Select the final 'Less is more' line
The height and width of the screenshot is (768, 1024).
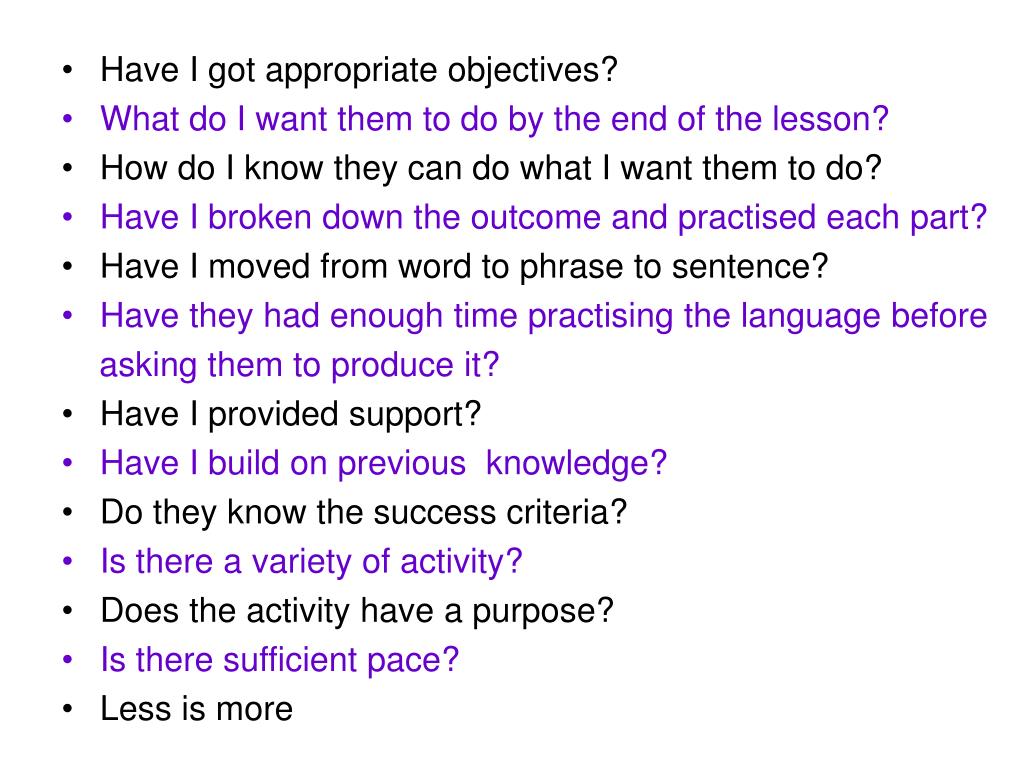click(197, 709)
